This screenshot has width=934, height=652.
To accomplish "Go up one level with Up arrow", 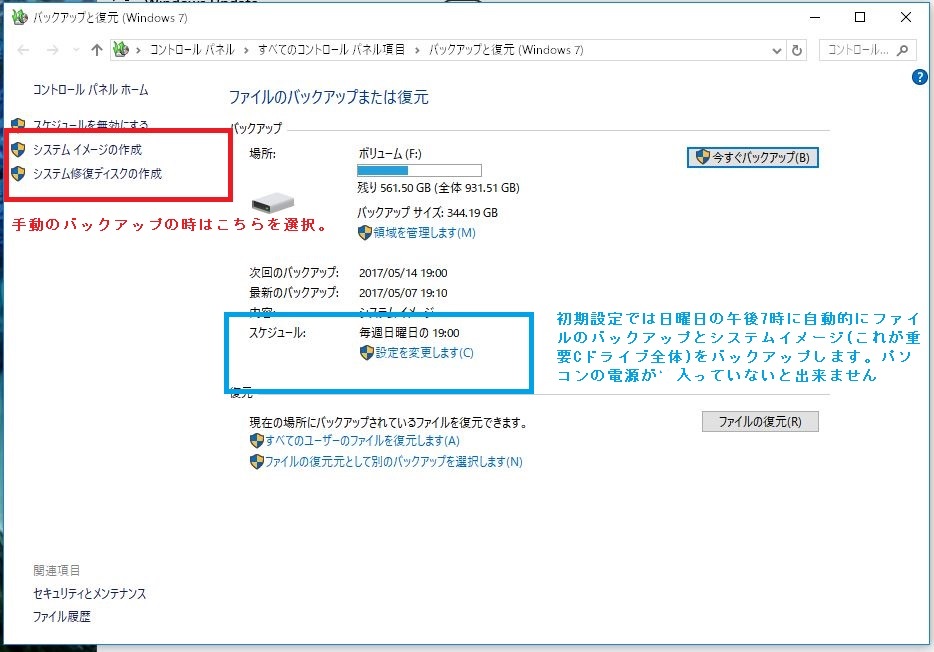I will 96,50.
